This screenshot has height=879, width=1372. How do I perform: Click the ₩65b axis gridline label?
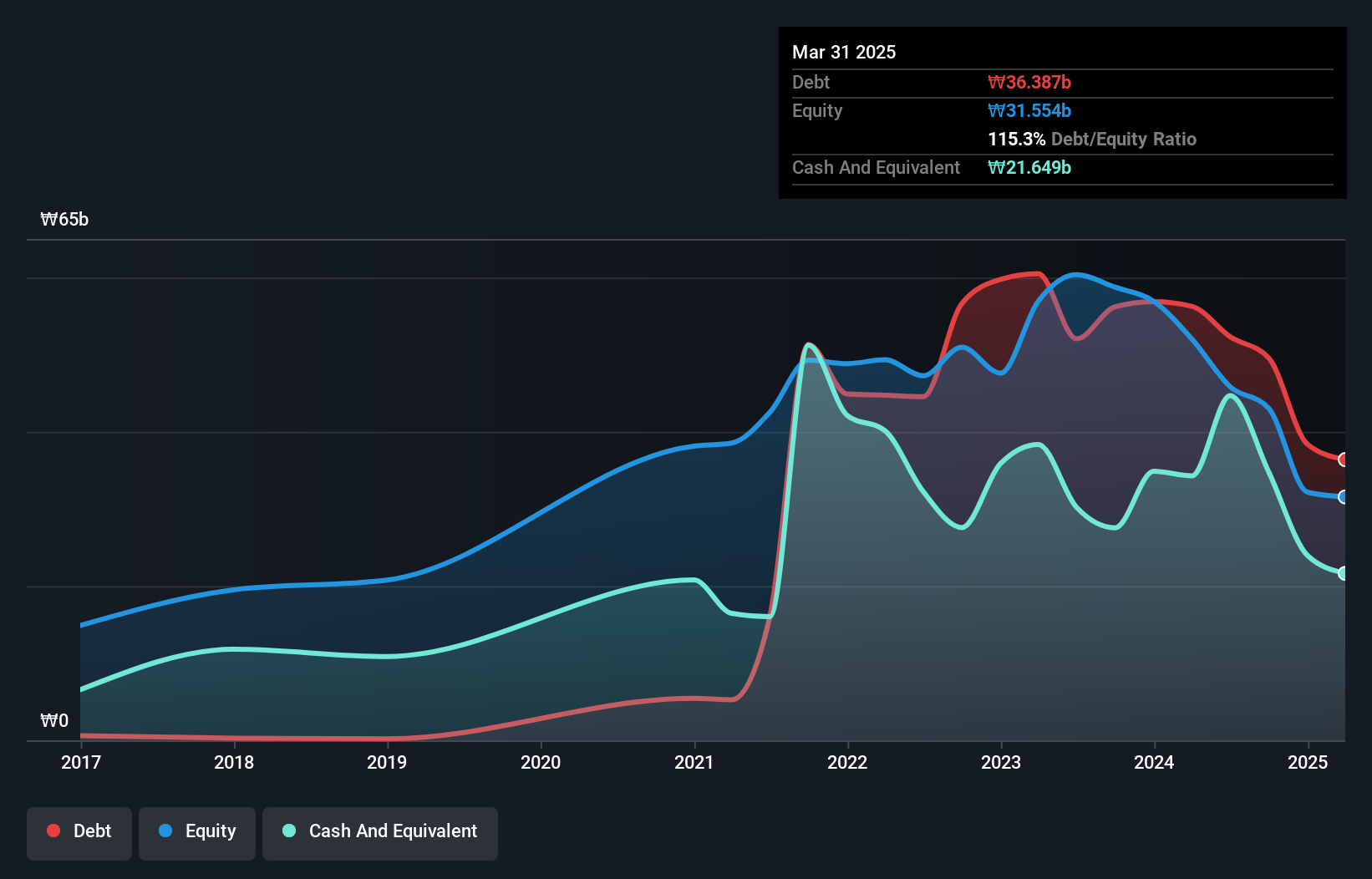[64, 219]
